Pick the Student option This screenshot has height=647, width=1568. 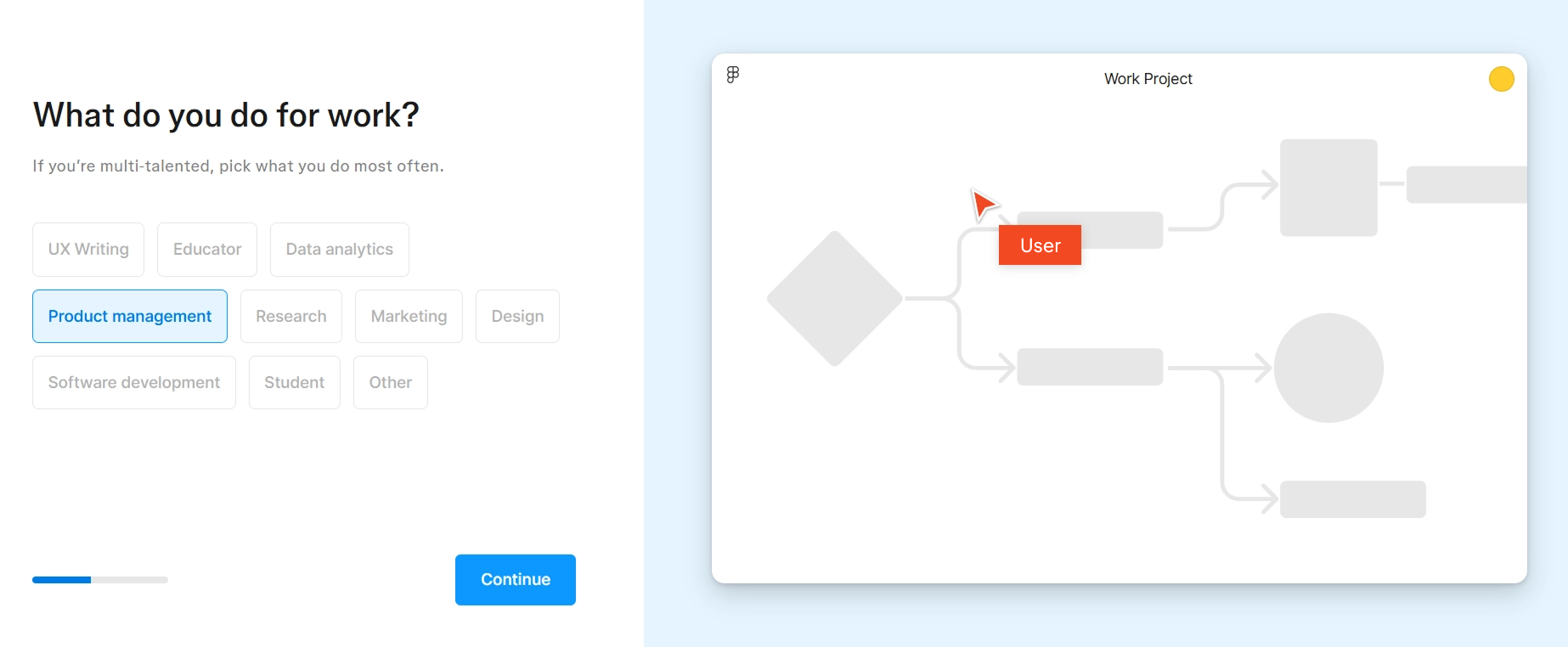[x=294, y=383]
